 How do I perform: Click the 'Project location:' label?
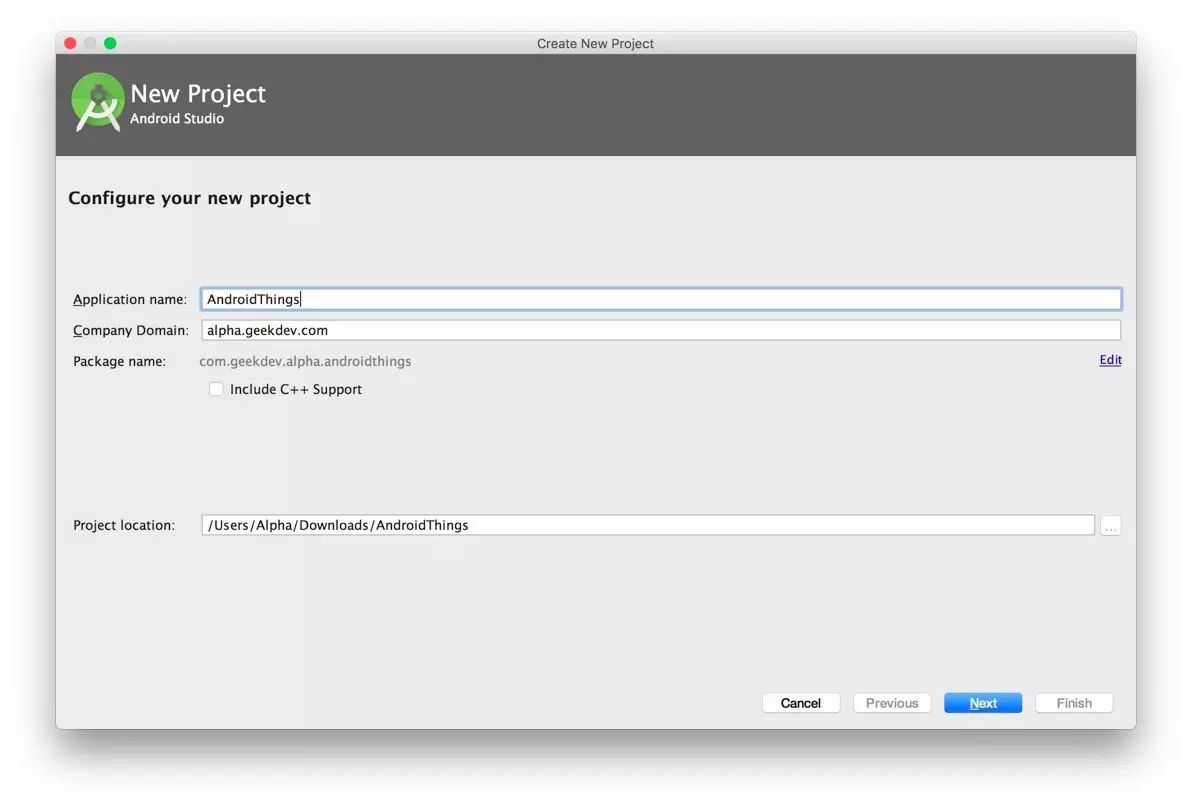pos(124,525)
